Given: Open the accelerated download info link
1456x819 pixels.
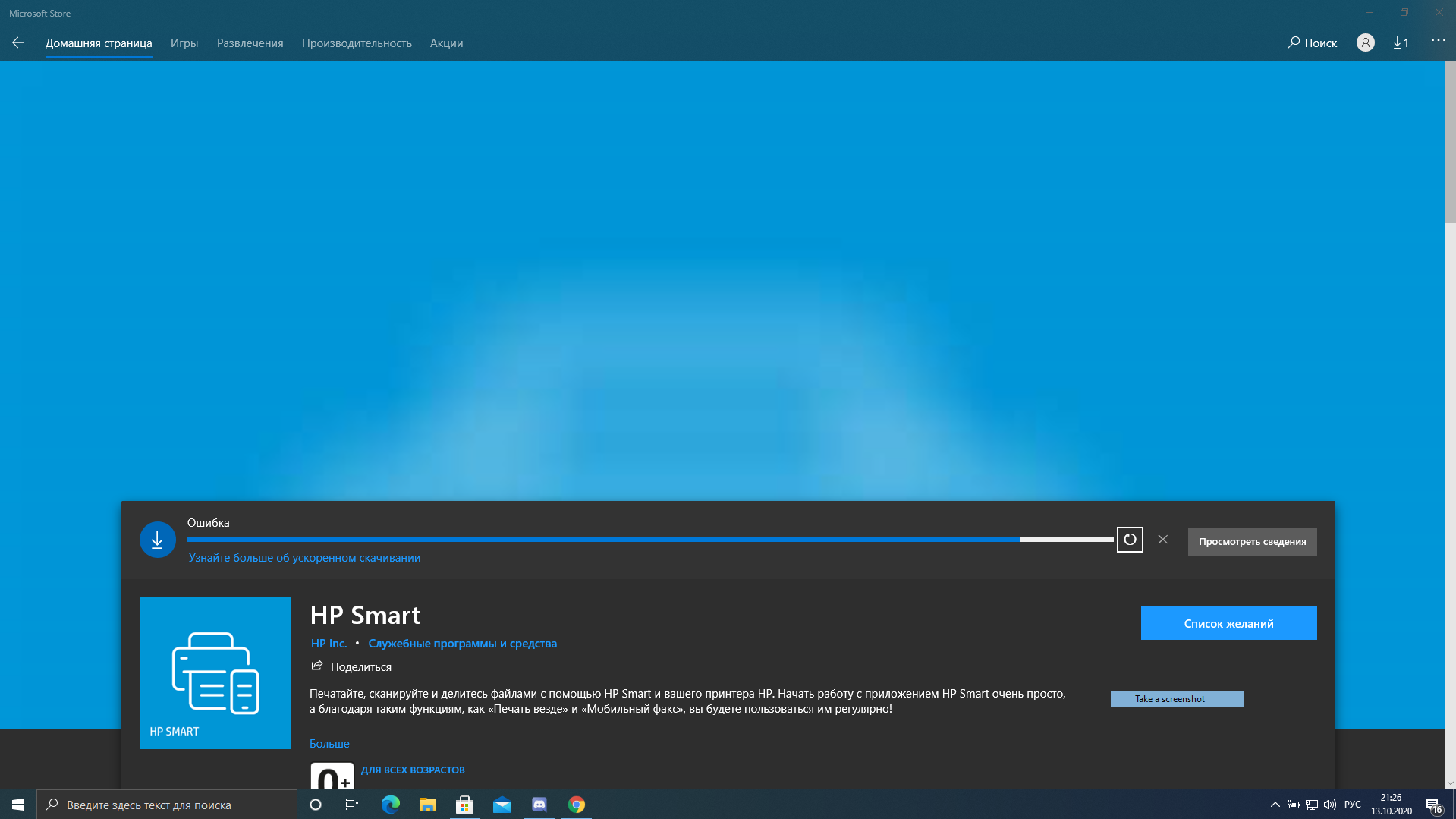Looking at the screenshot, I should pyautogui.click(x=304, y=558).
